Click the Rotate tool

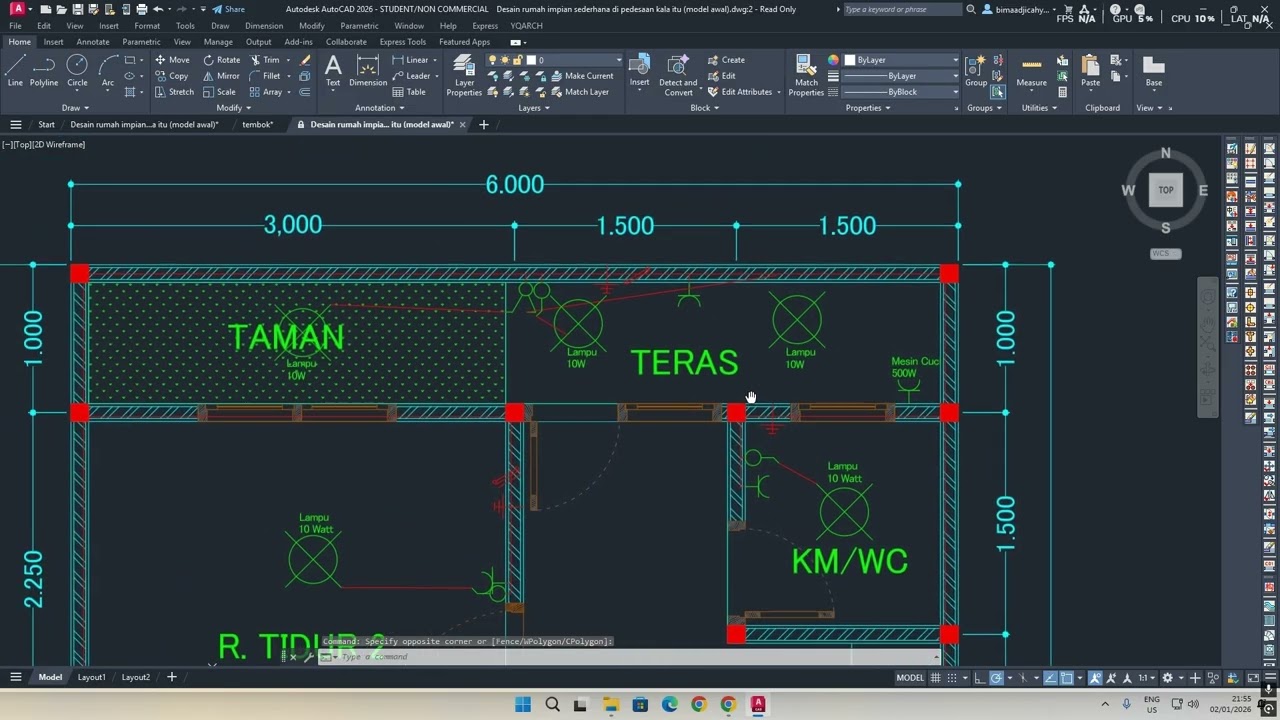pos(222,60)
